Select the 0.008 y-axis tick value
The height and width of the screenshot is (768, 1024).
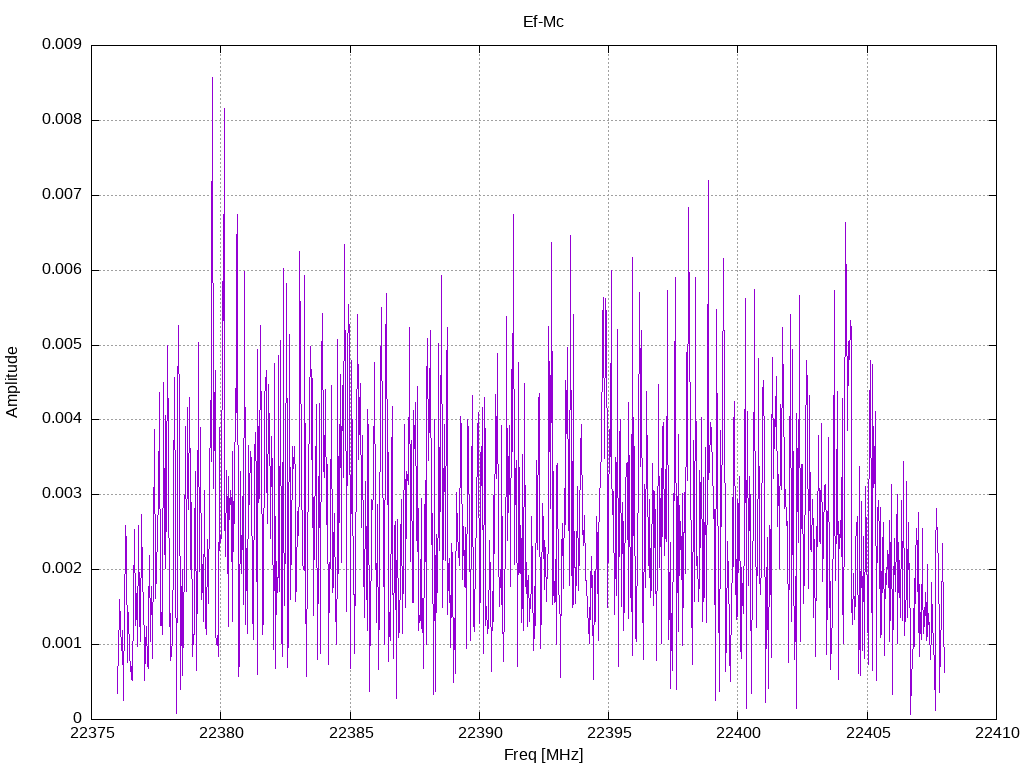click(x=61, y=120)
